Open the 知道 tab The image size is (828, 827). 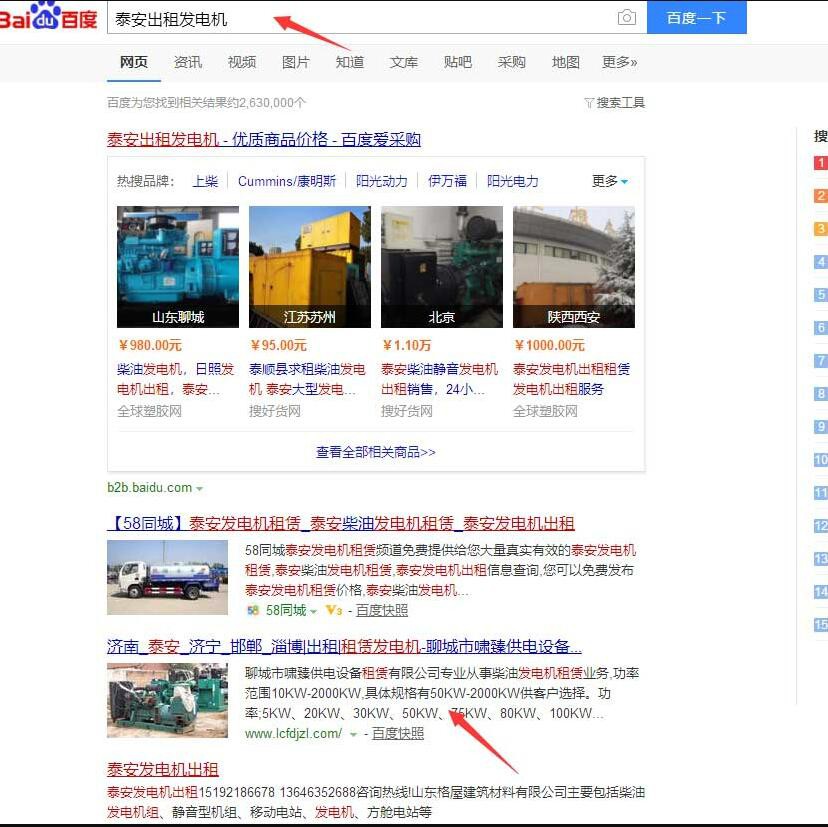coord(350,62)
